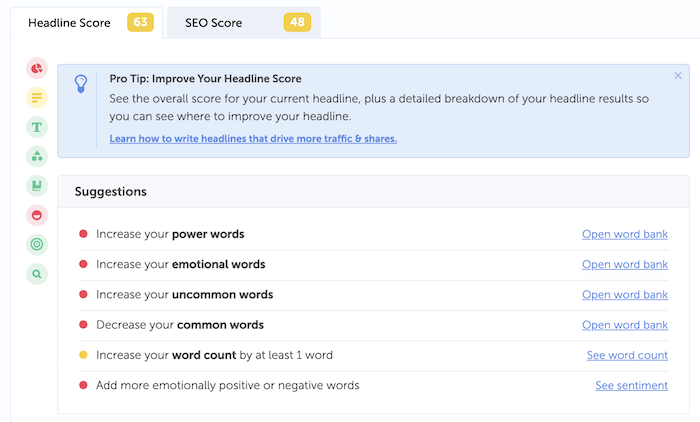The height and width of the screenshot is (422, 700).
Task: Click the red half-circle sentiment sidebar icon
Action: coord(37,214)
